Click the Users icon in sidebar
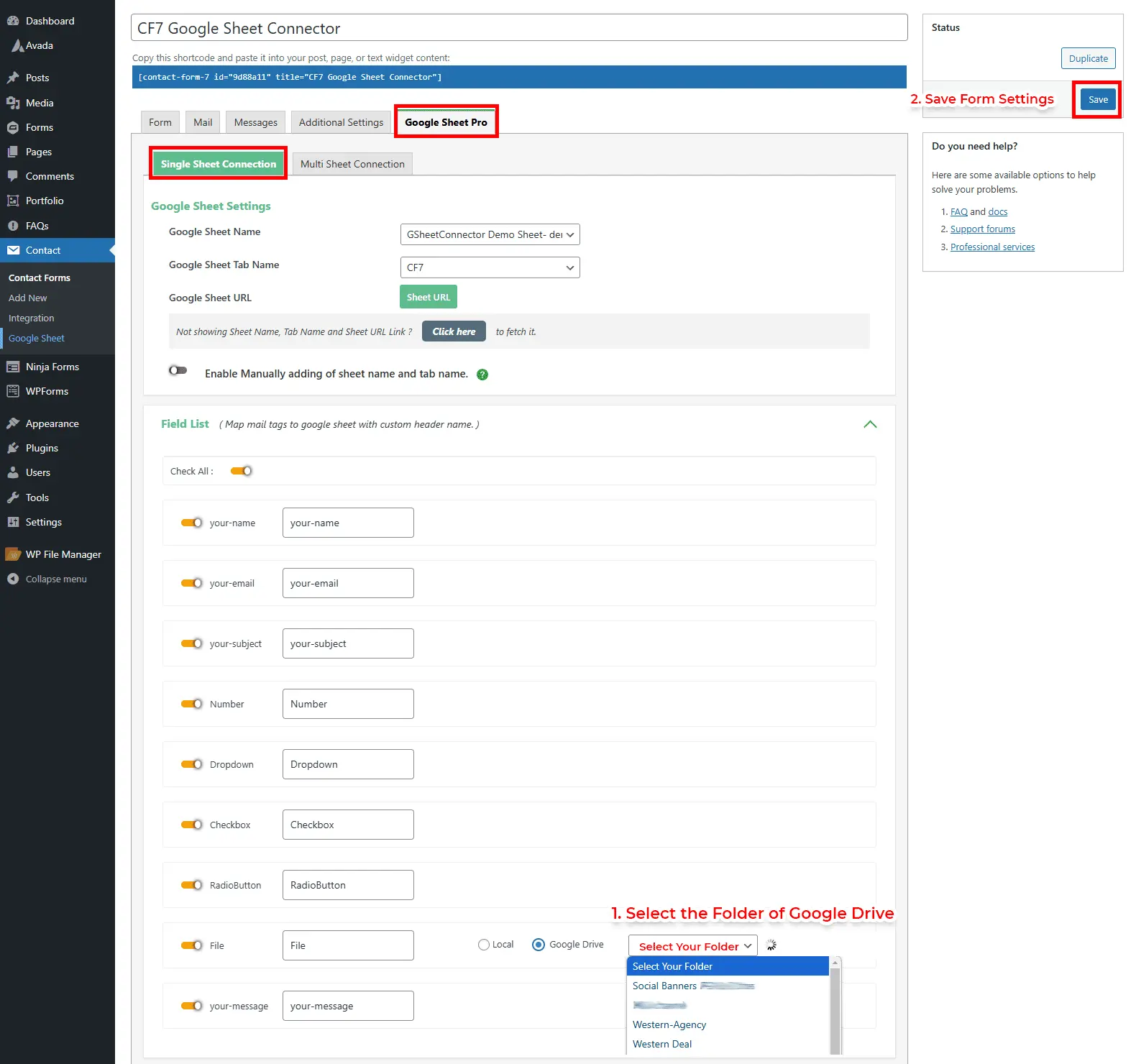Viewport: 1136px width, 1064px height. (13, 472)
